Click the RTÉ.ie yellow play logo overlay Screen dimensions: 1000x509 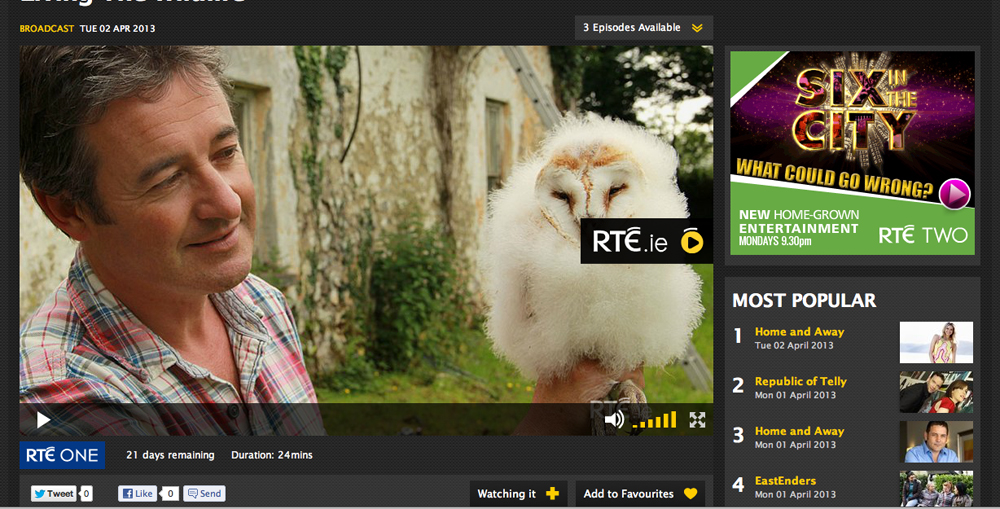(x=647, y=241)
